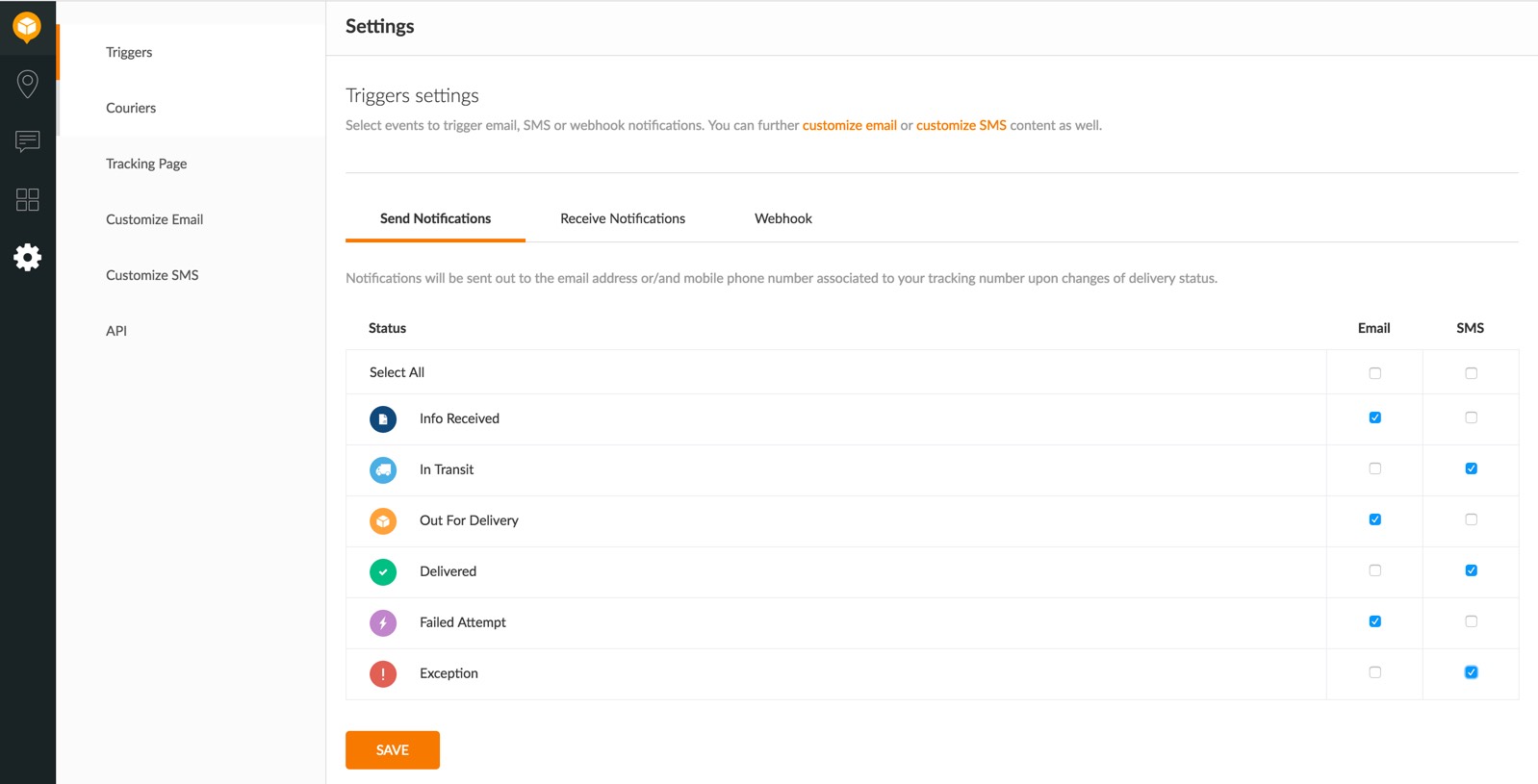This screenshot has width=1538, height=784.
Task: Follow the customize email link
Action: pos(849,125)
